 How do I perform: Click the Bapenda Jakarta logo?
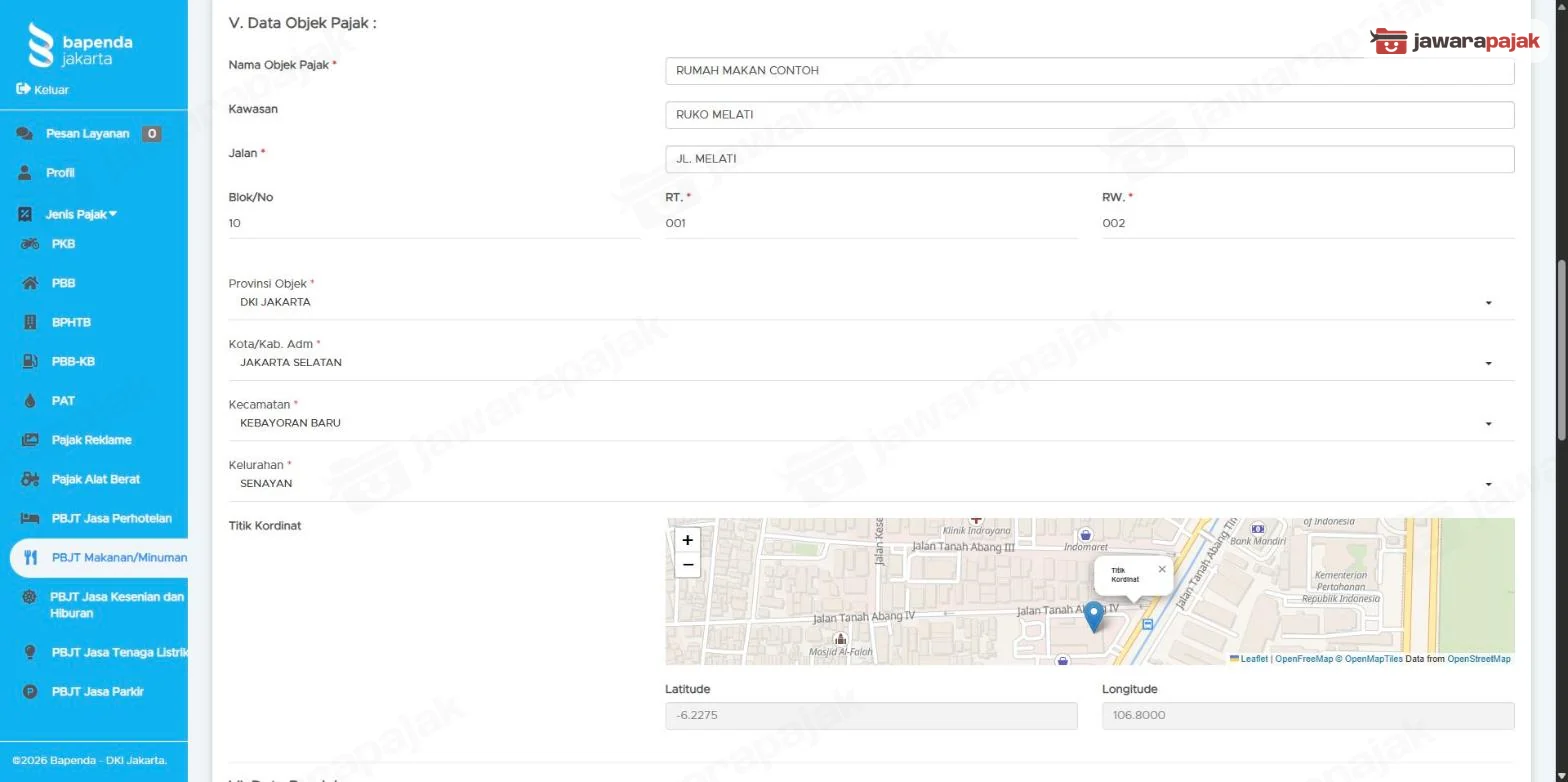tap(81, 46)
